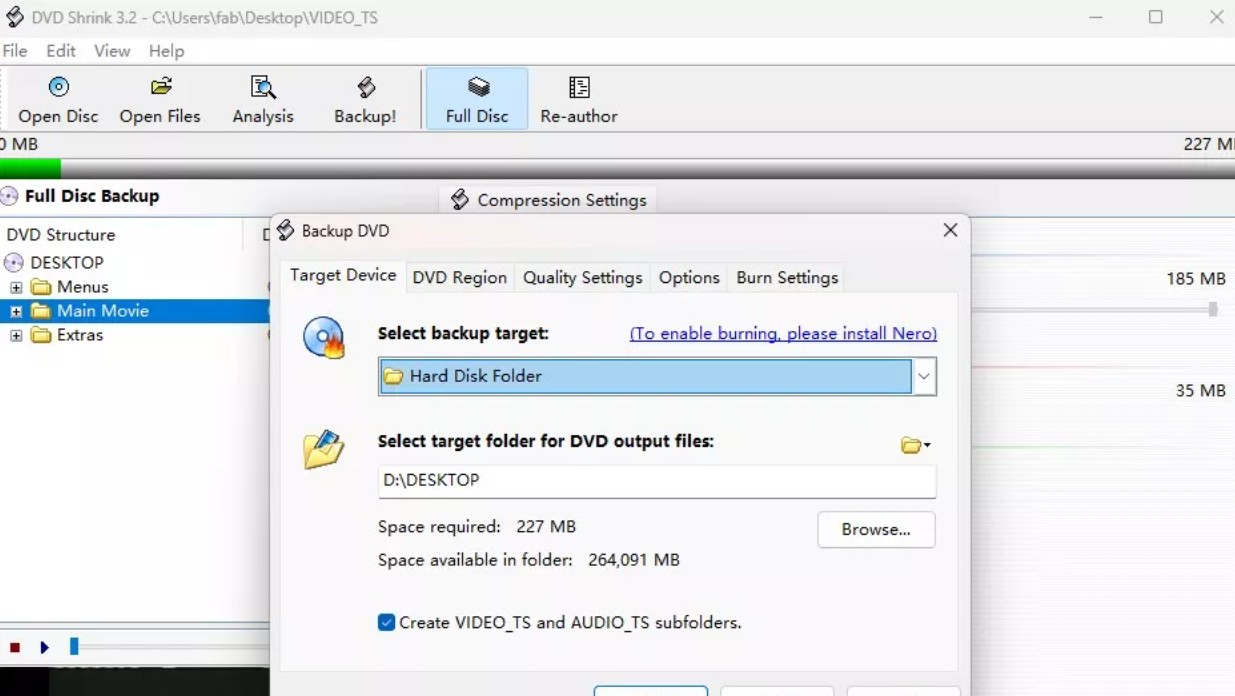Open the recent folders dropdown icon

pos(915,445)
